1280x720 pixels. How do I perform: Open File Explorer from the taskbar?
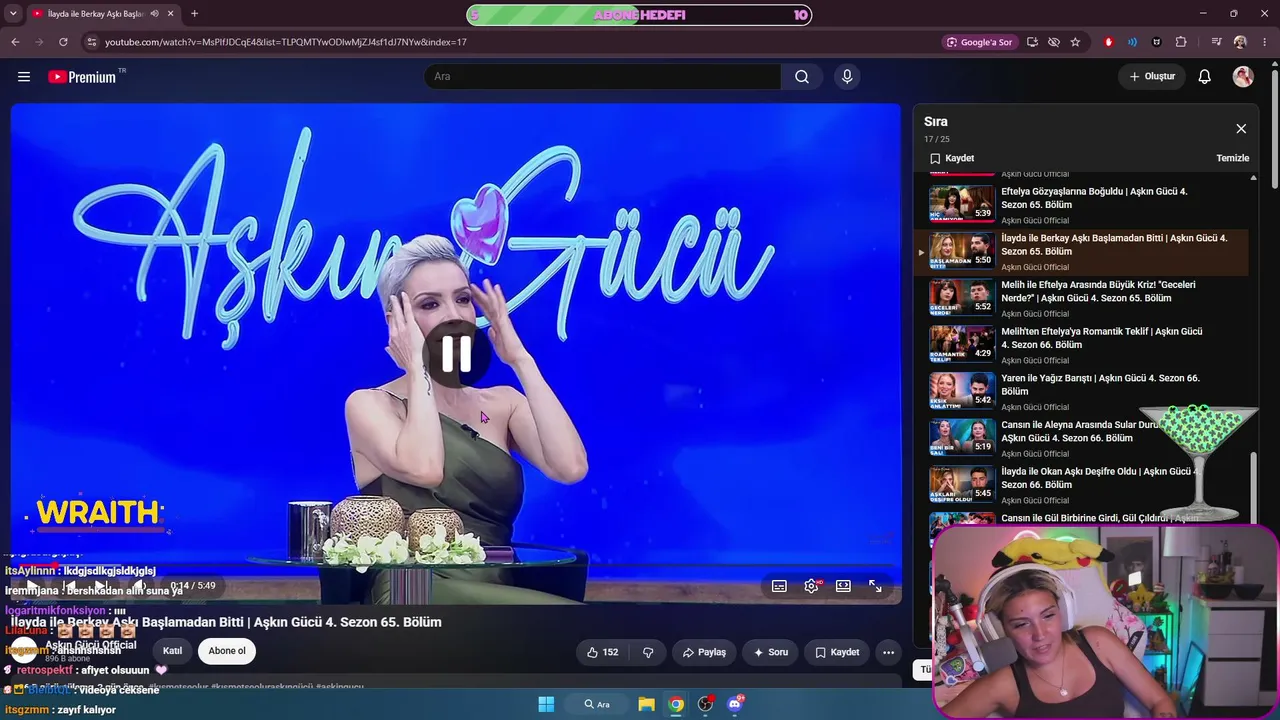(x=646, y=704)
